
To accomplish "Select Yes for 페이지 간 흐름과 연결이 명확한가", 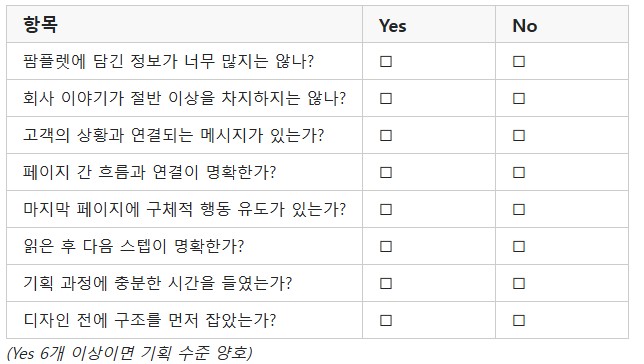I will [386, 173].
